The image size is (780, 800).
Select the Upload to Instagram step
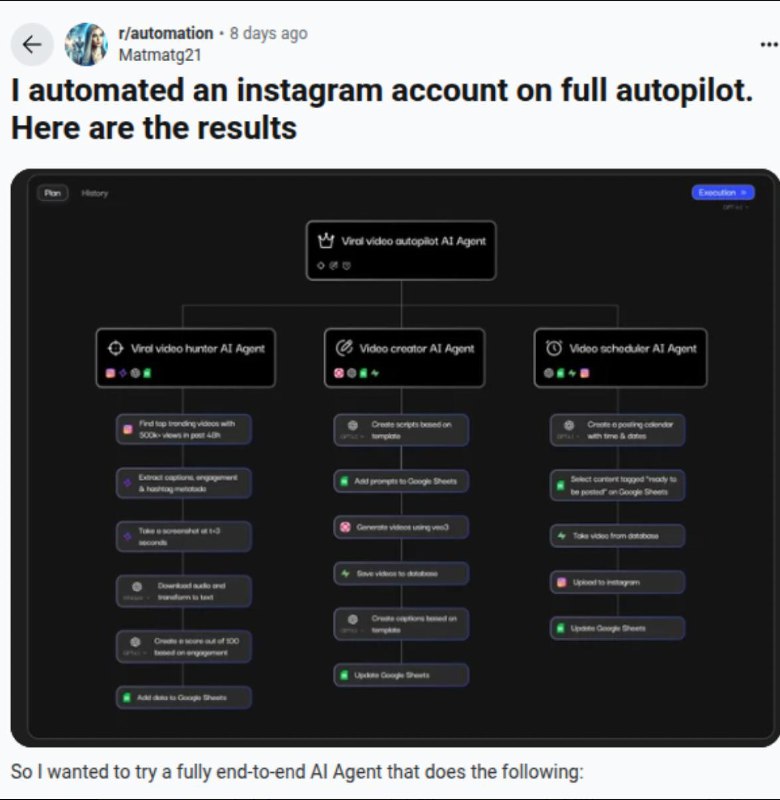click(x=617, y=582)
